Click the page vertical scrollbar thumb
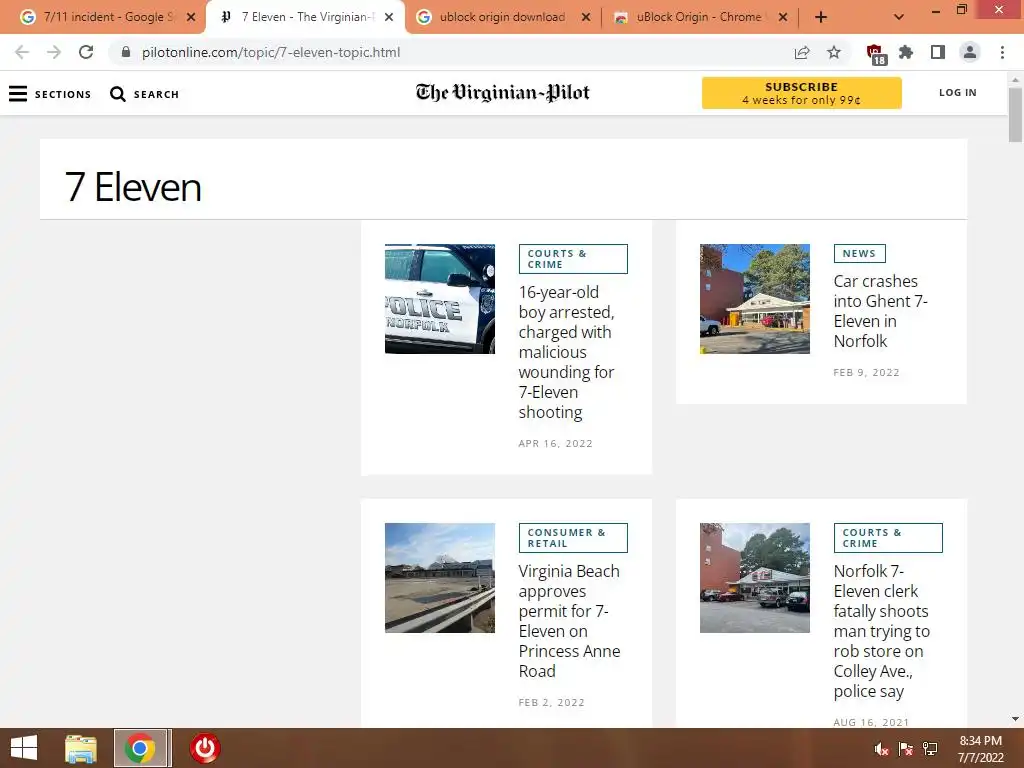1024x768 pixels. click(1015, 114)
